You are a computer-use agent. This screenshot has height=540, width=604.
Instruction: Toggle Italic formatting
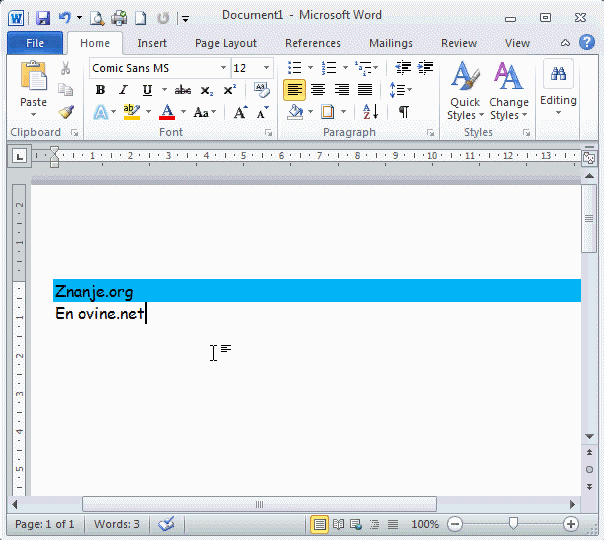point(123,90)
